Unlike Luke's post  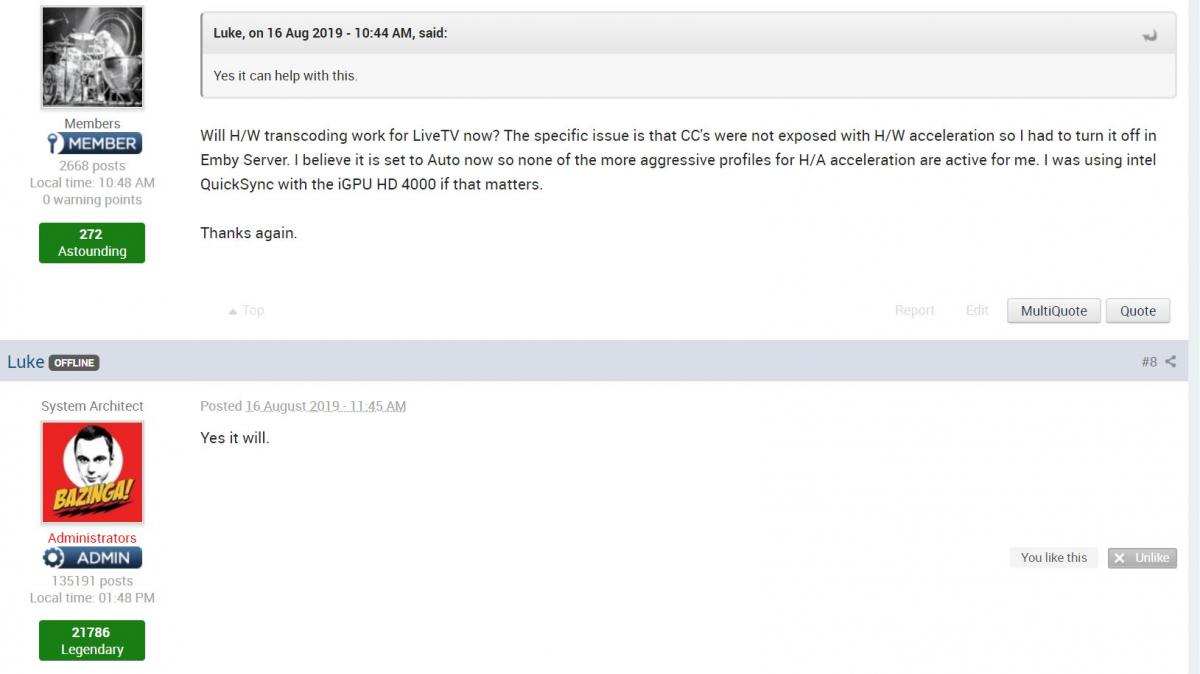pyautogui.click(x=1142, y=558)
